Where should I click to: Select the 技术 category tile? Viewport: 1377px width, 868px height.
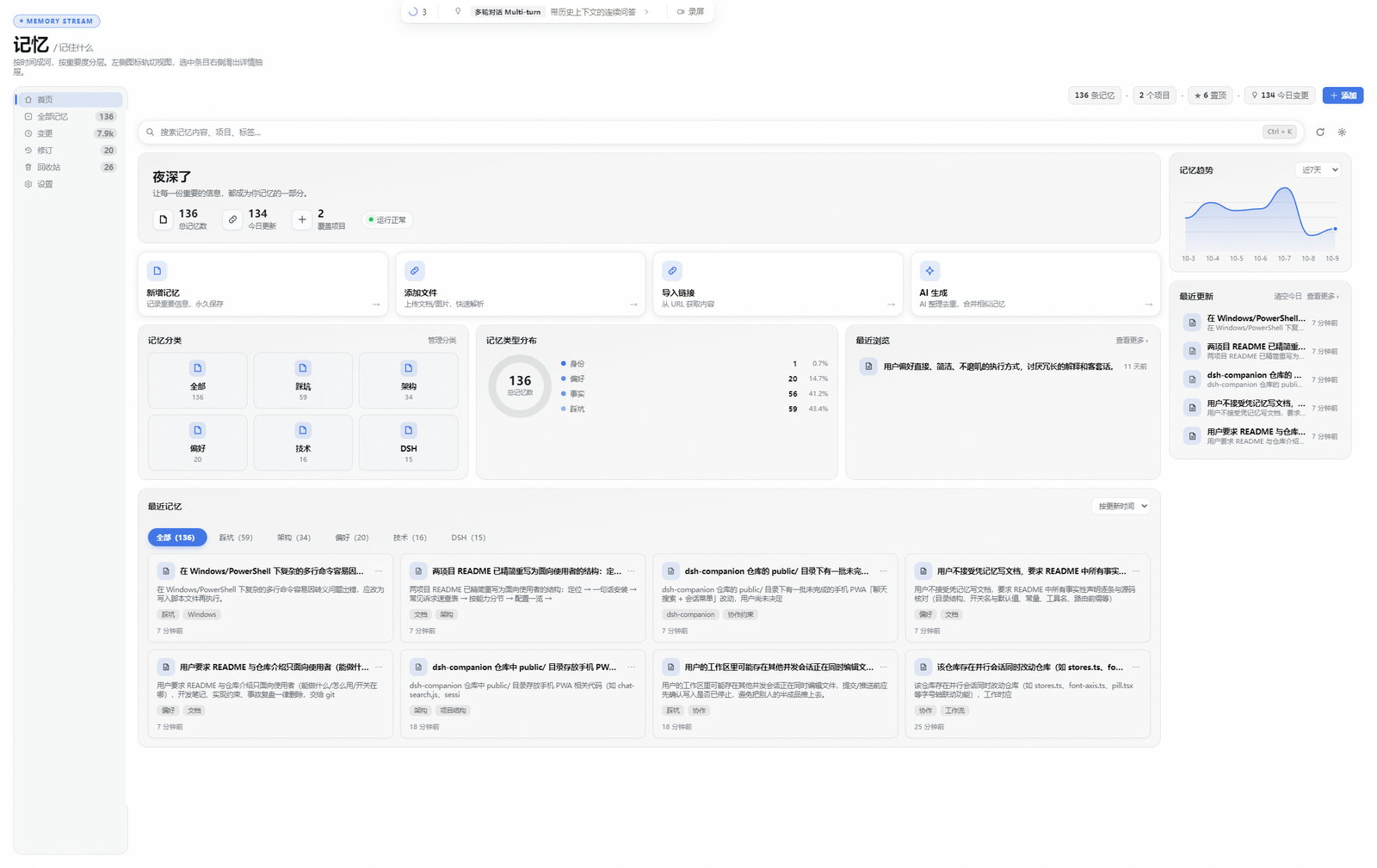(303, 442)
